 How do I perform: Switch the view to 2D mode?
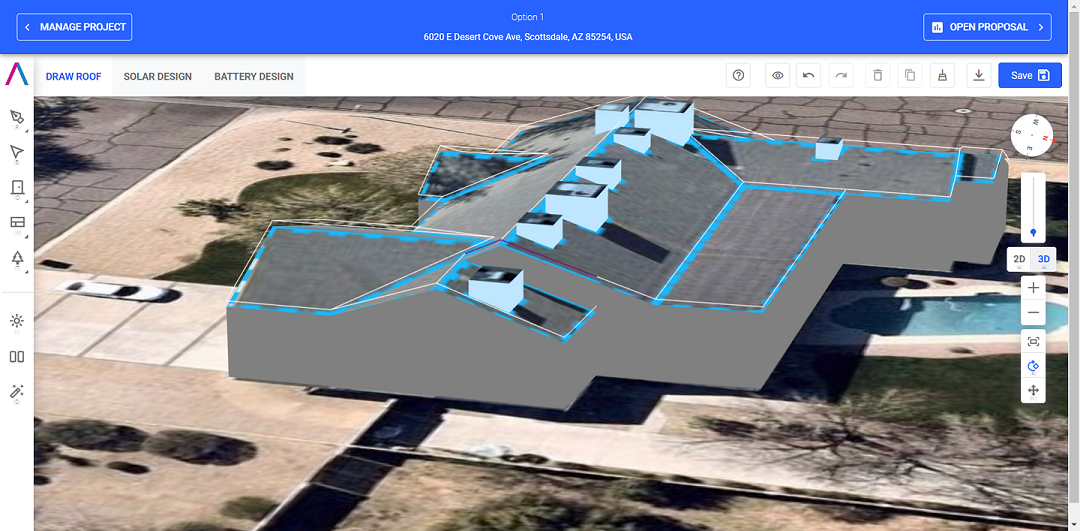1019,259
